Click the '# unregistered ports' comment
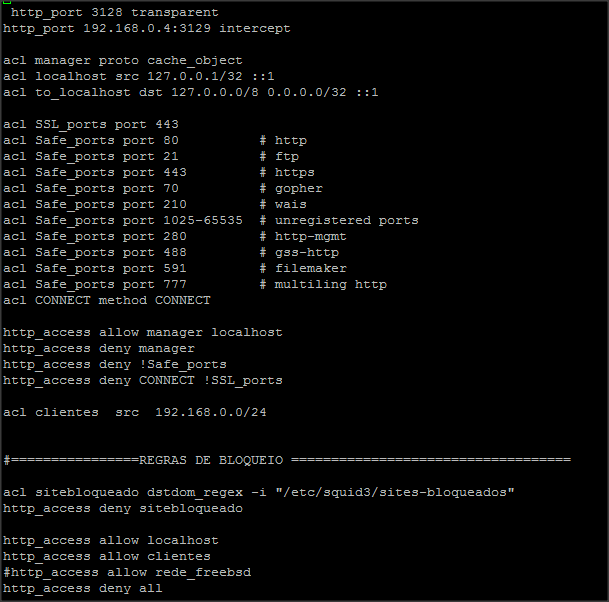The image size is (609, 602). coord(339,220)
